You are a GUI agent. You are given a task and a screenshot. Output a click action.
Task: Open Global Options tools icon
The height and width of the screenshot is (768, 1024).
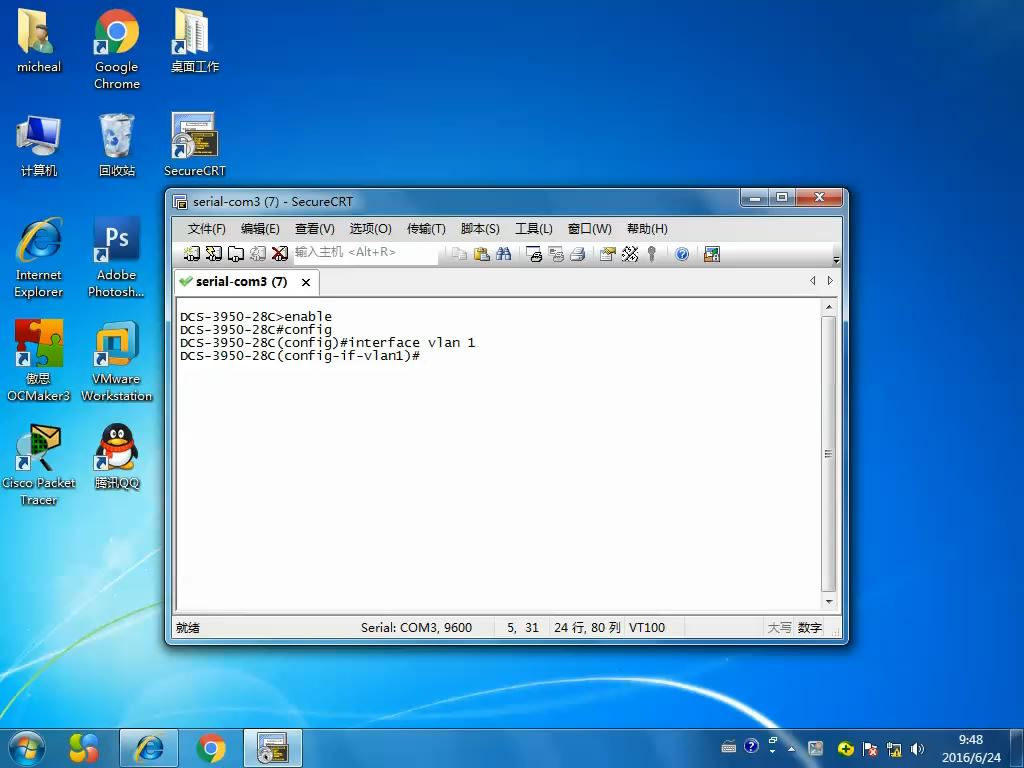click(x=630, y=254)
